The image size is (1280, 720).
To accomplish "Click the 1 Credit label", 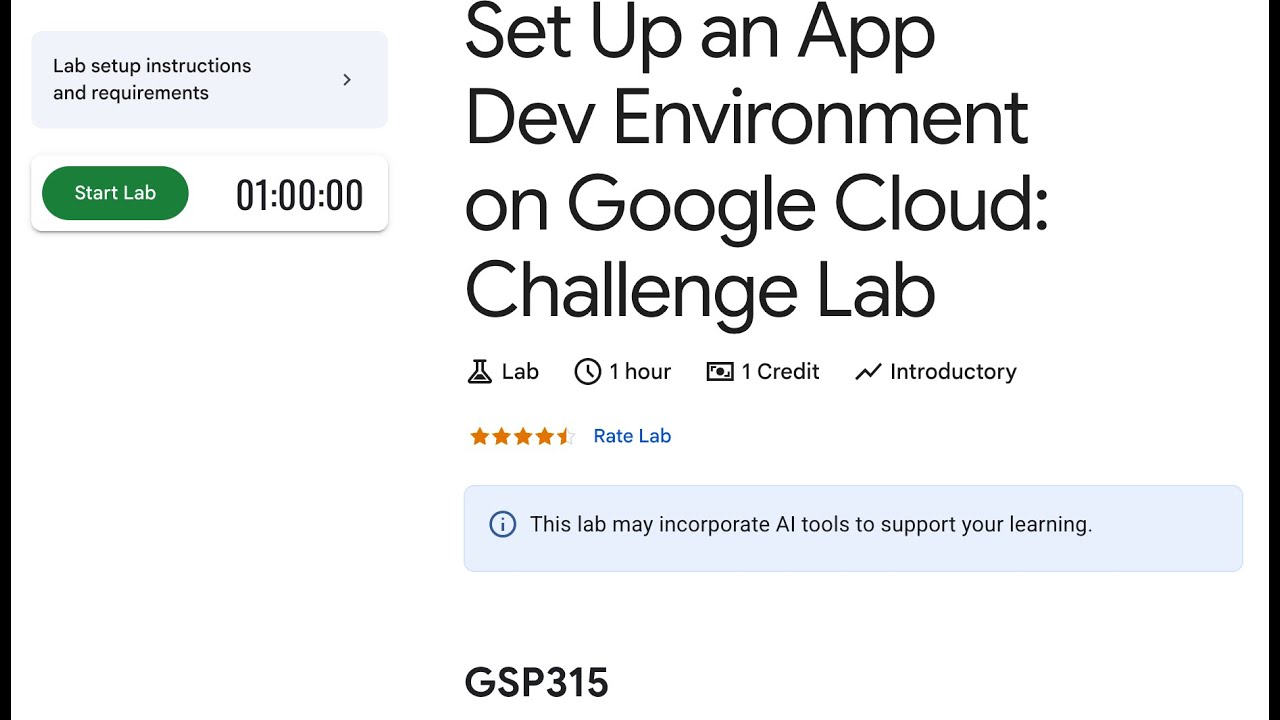I will (x=780, y=372).
